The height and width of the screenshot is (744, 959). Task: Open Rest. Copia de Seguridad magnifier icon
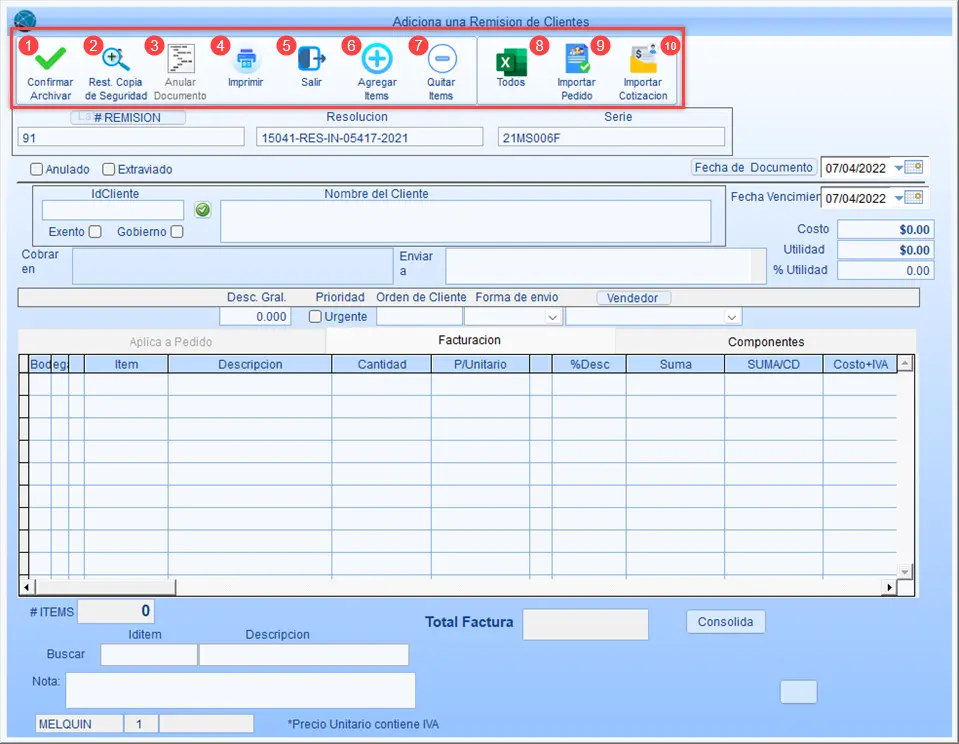point(116,59)
